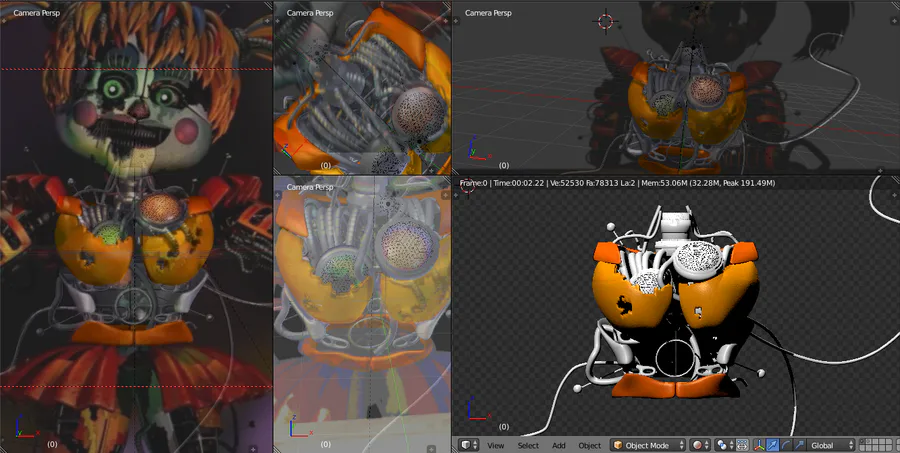Expand the header plus at bottom-middle viewport's bottom
Image resolution: width=900 pixels, height=453 pixels.
coord(431,448)
